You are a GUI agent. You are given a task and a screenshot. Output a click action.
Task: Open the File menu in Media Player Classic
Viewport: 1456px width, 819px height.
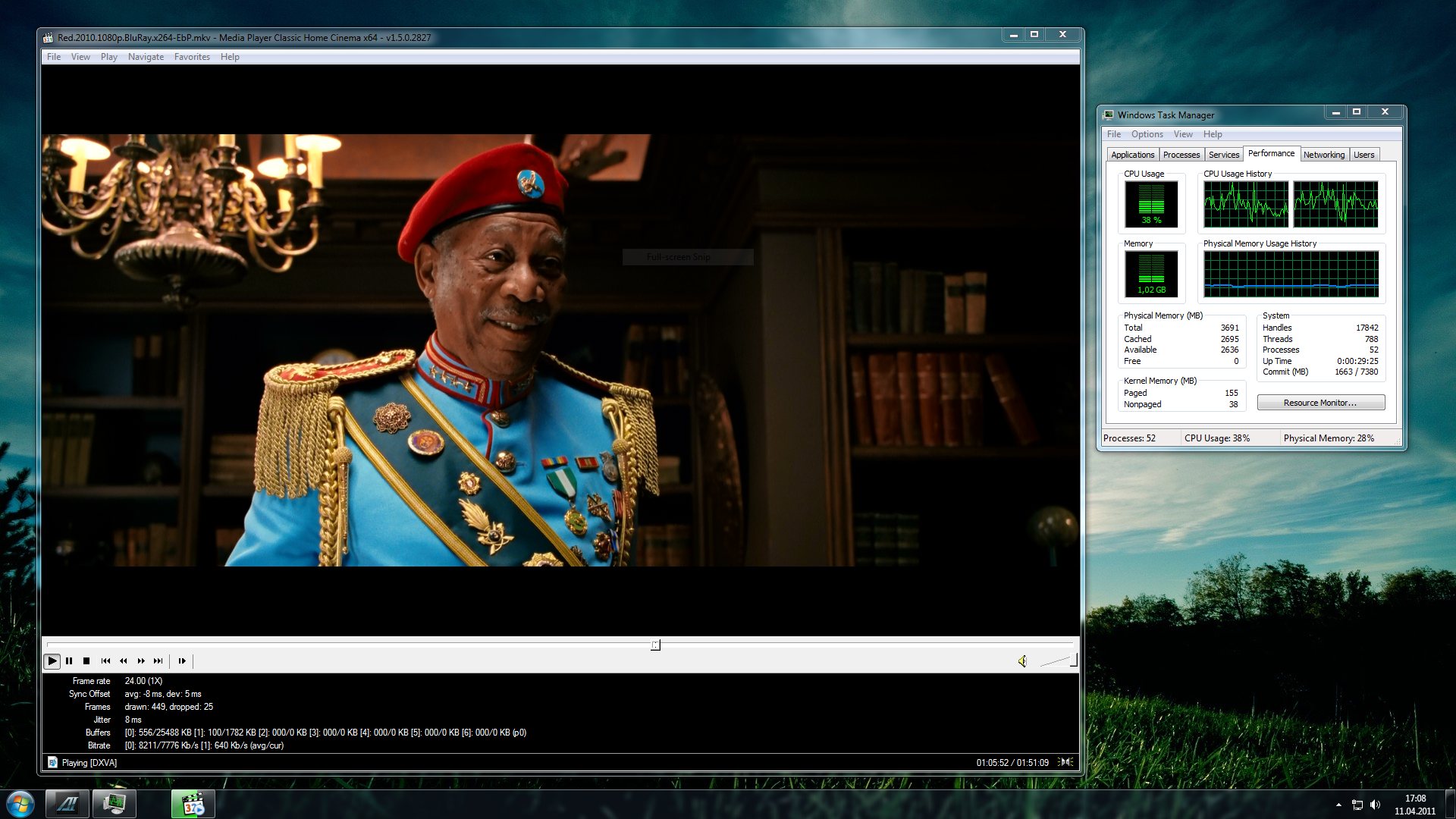(54, 57)
